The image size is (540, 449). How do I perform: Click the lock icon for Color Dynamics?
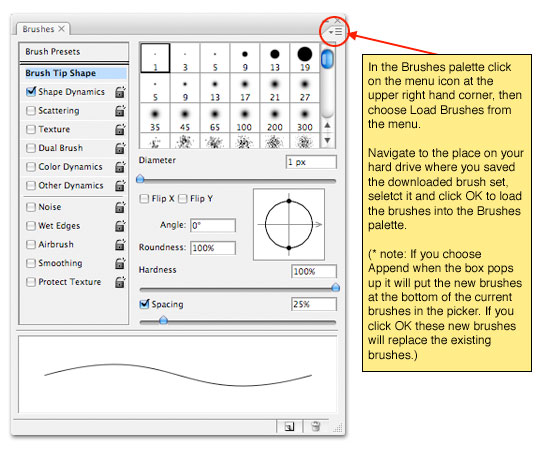(120, 167)
